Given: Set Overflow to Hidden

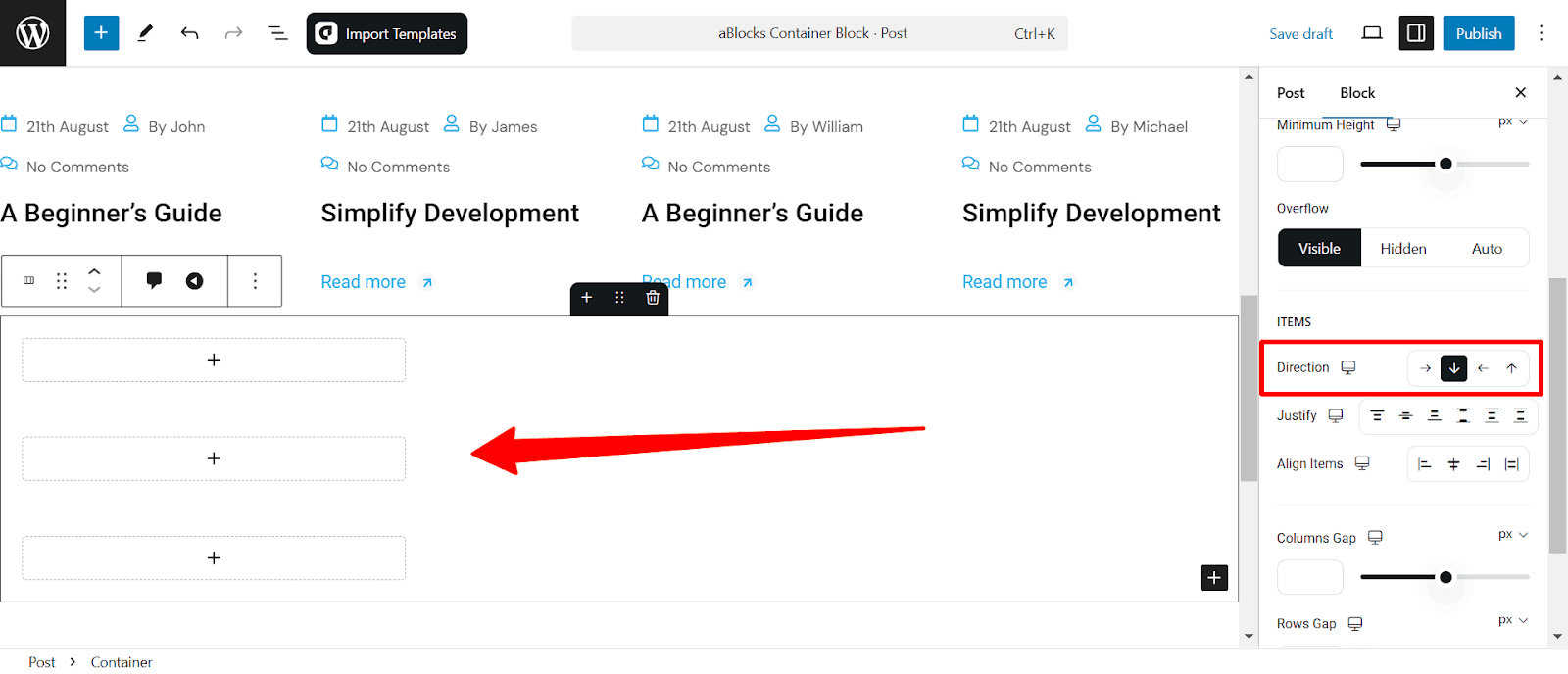Looking at the screenshot, I should click(1402, 248).
